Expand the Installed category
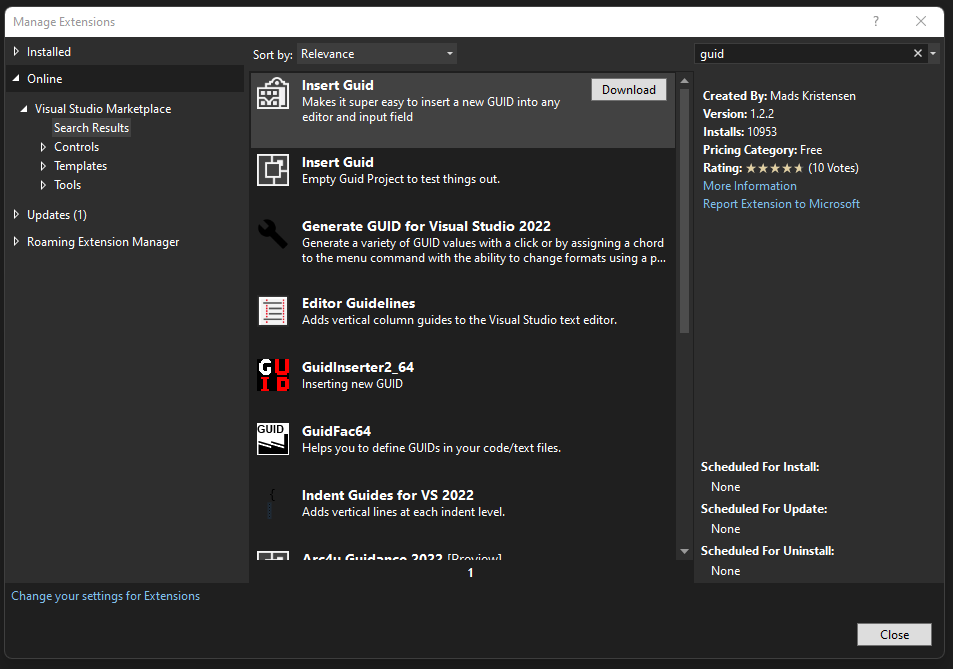This screenshot has height=669, width=953. (x=16, y=52)
